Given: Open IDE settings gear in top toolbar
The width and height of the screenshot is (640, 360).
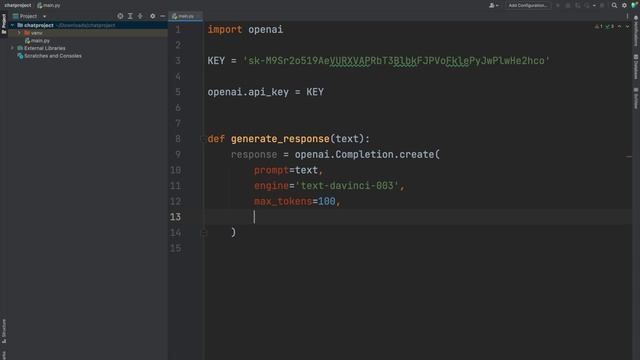Looking at the screenshot, I should tap(624, 5).
